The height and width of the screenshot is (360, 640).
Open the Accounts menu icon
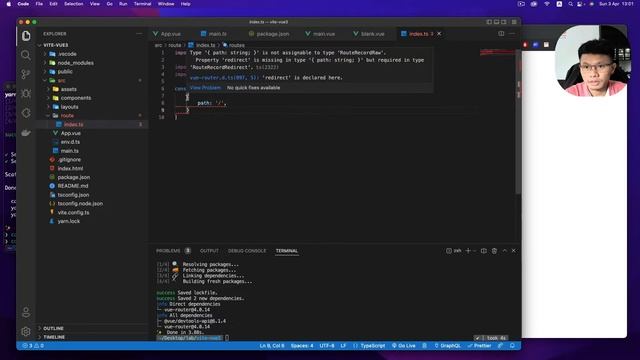26,313
